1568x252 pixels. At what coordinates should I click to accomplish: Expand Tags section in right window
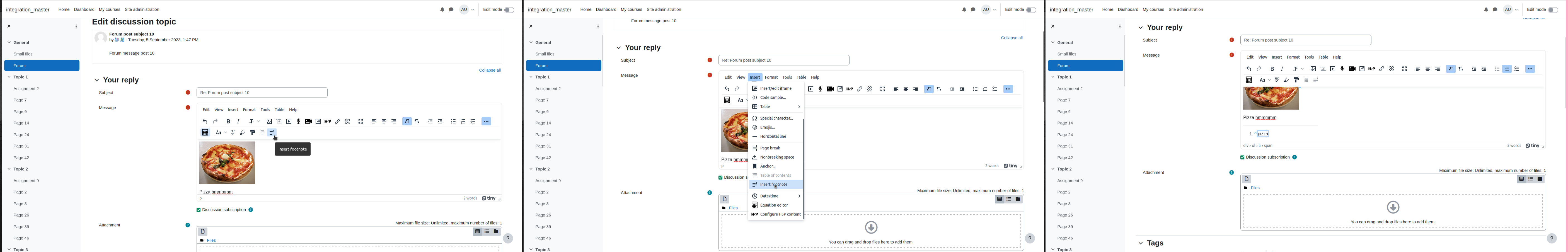point(1141,243)
